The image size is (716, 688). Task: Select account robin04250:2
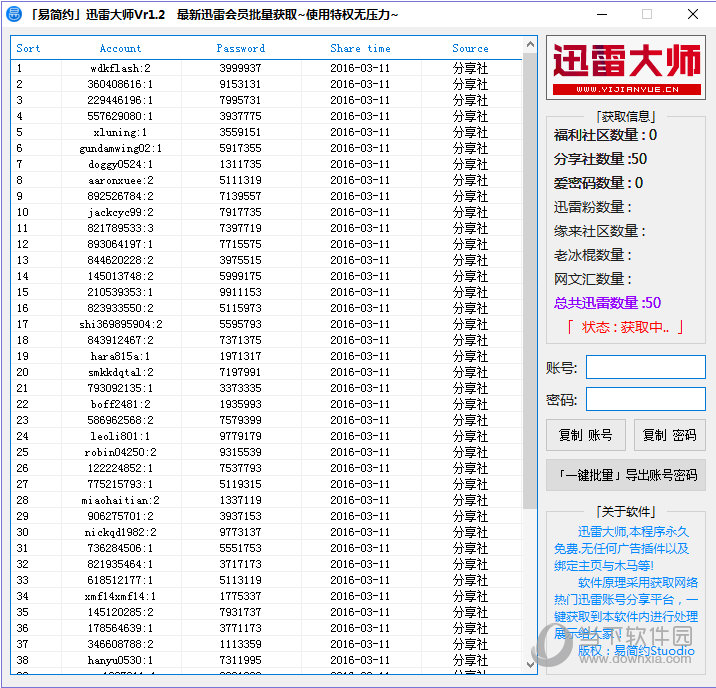(x=121, y=452)
